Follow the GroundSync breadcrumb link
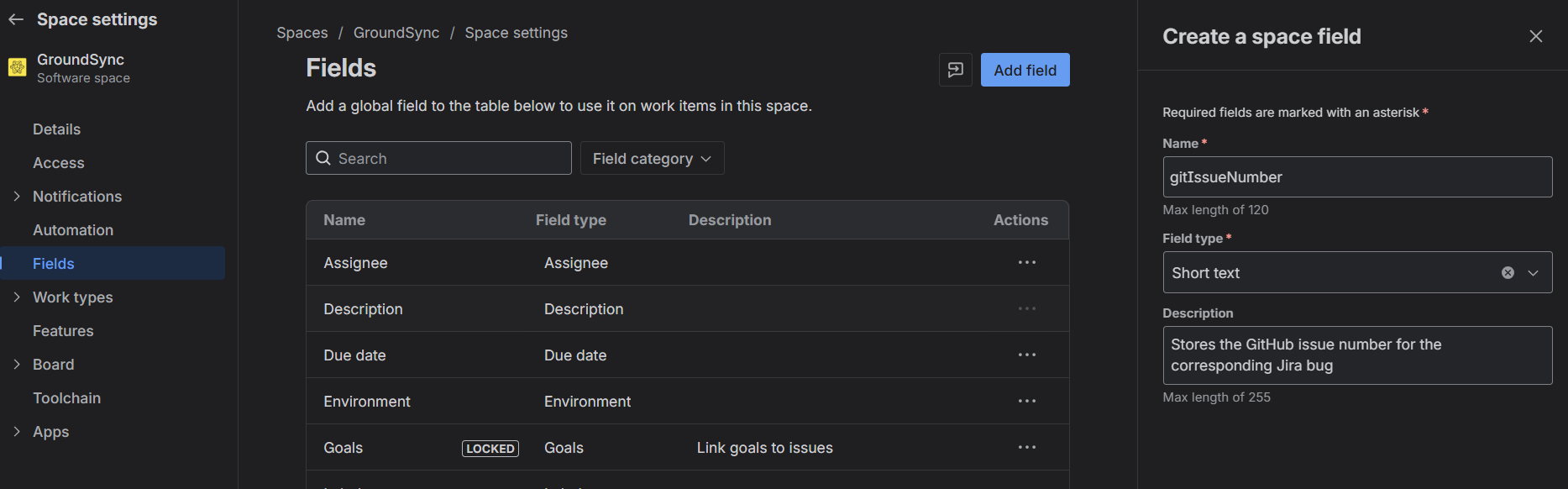 396,33
